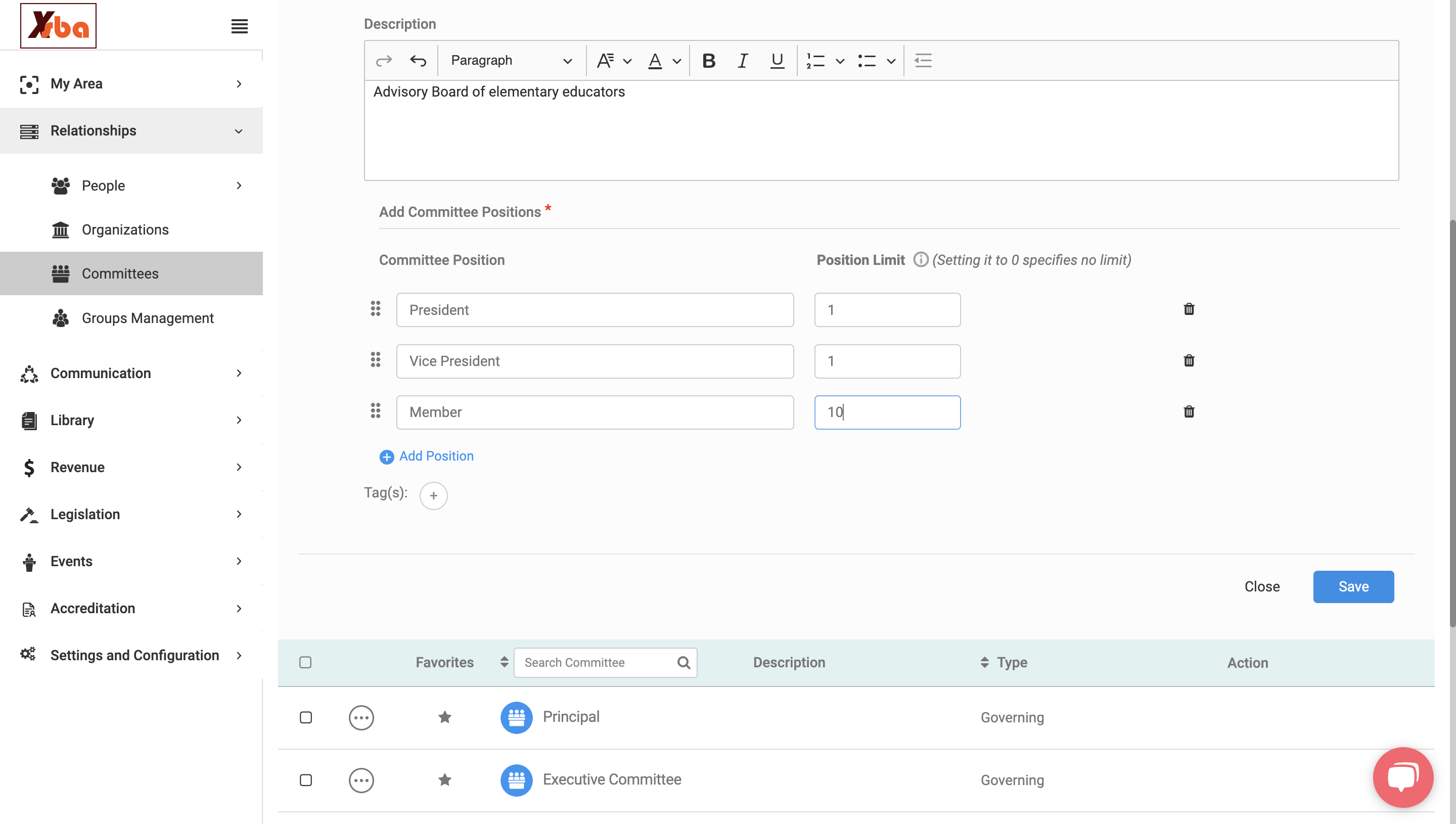Select Committees in sidebar
Image resolution: width=1456 pixels, height=824 pixels.
pos(131,273)
